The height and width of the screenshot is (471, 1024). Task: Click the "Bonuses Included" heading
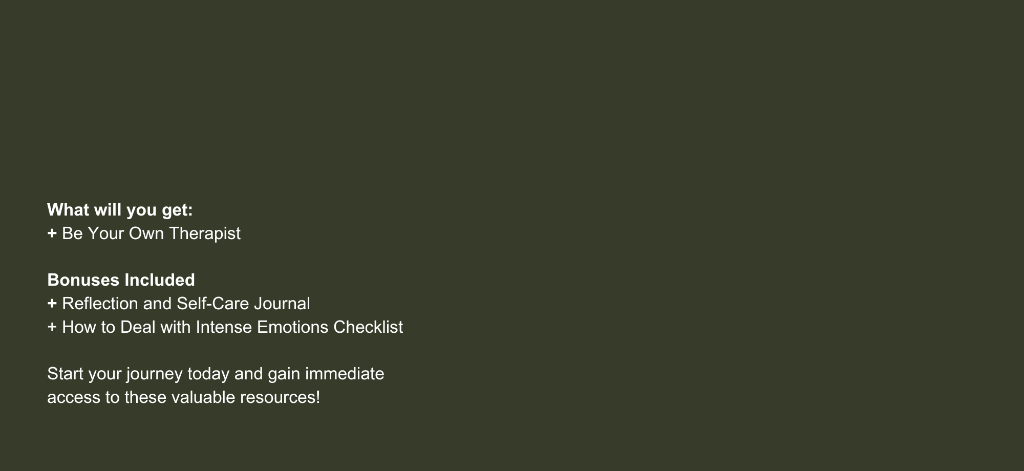tap(121, 280)
